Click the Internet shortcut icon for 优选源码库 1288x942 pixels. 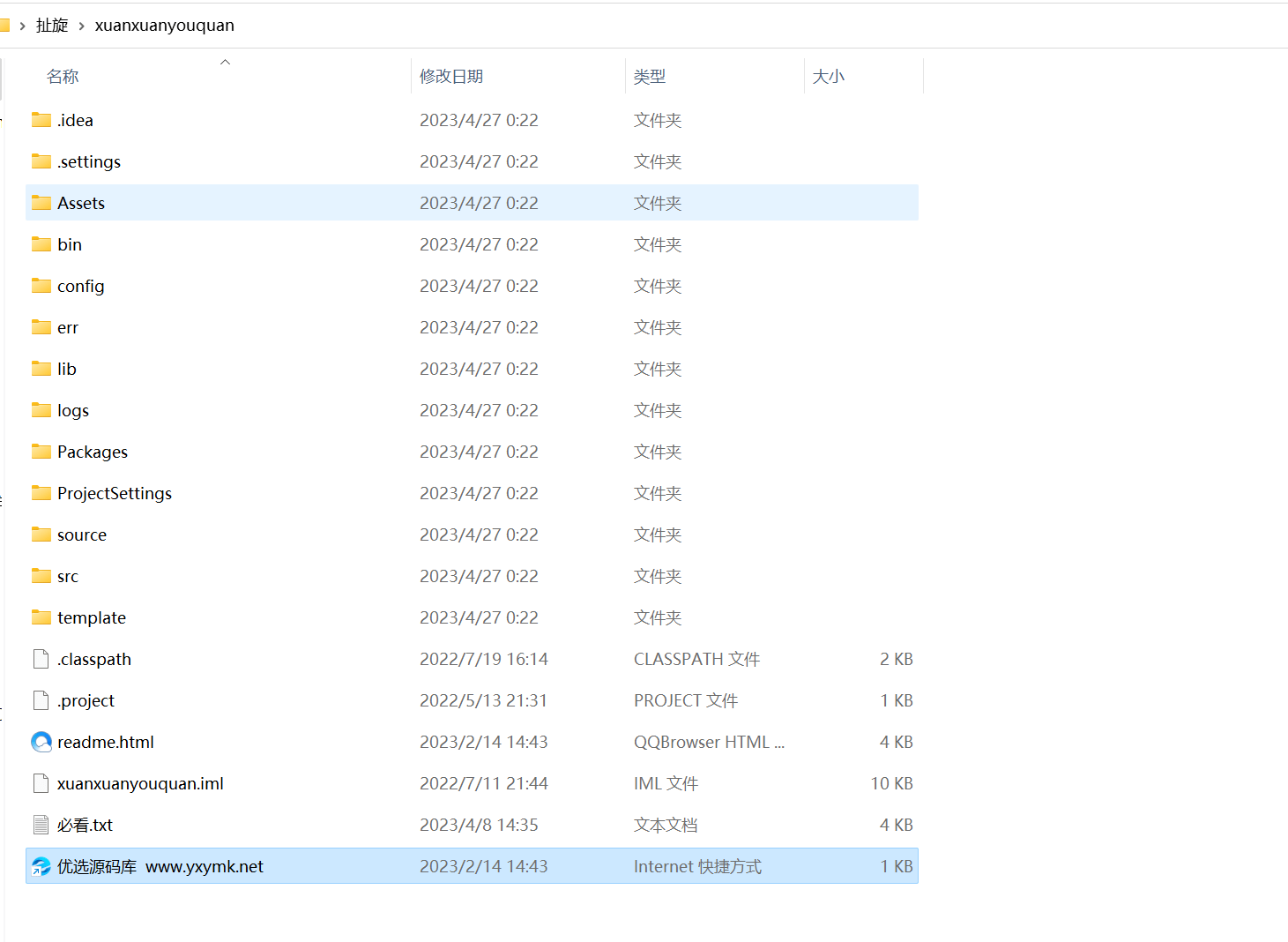point(41,866)
